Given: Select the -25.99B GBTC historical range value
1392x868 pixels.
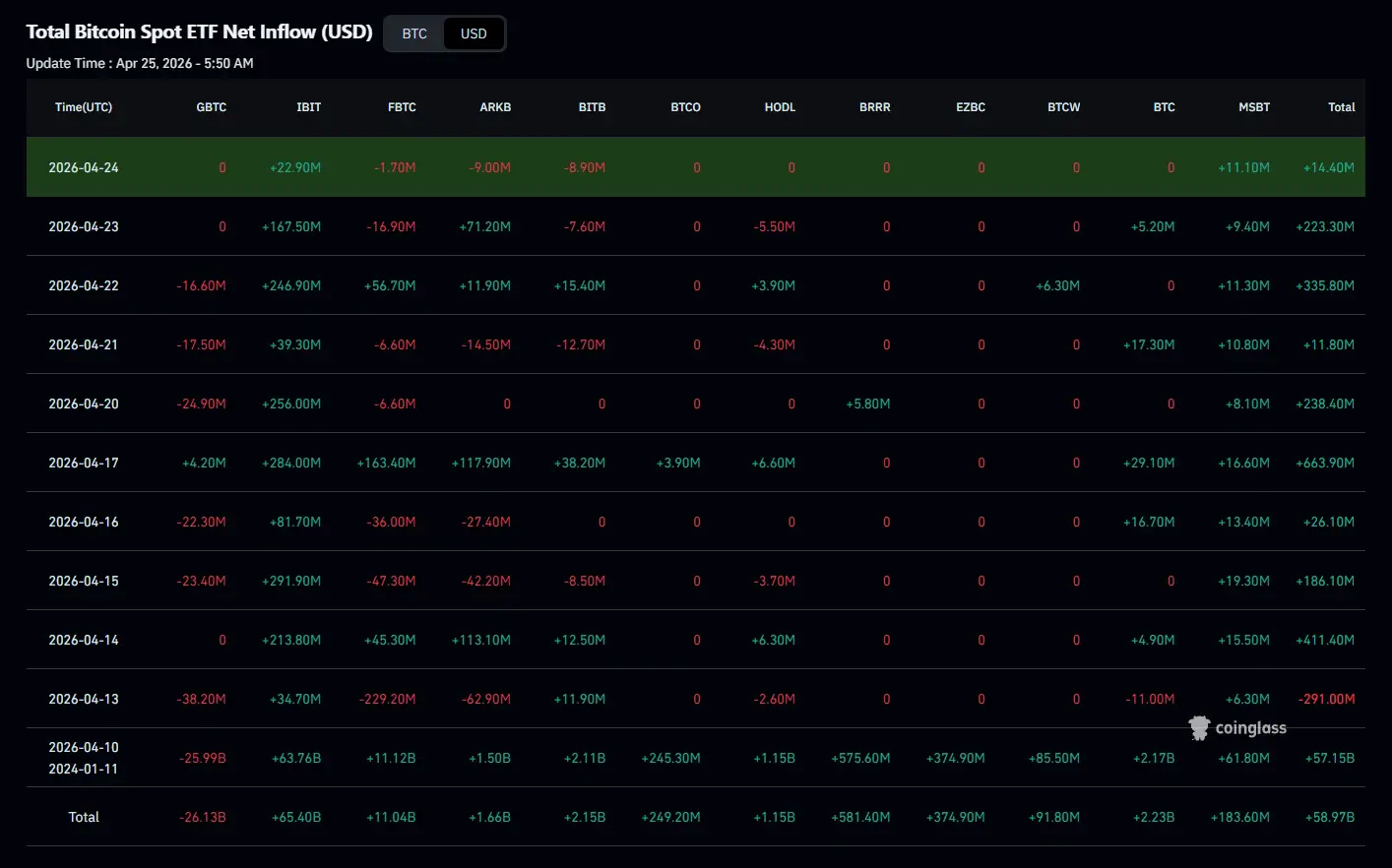Looking at the screenshot, I should point(203,758).
